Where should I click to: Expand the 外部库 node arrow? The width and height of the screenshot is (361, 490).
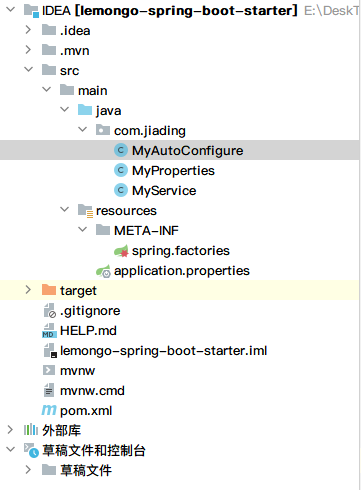pos(10,430)
